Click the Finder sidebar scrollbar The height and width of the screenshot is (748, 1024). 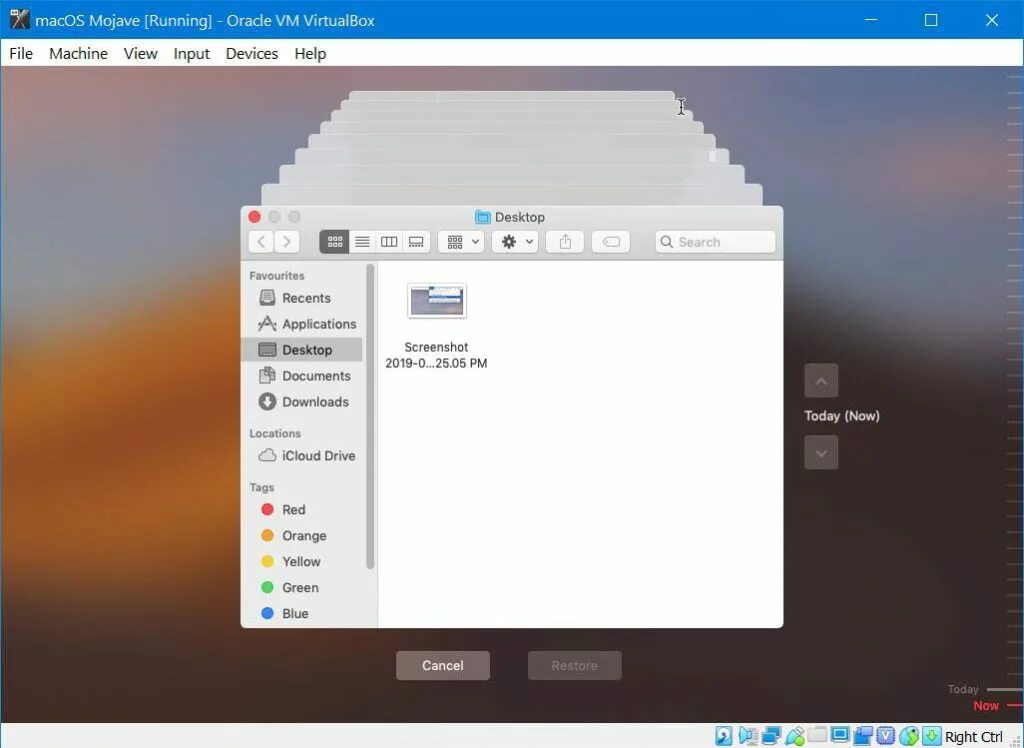click(x=370, y=416)
